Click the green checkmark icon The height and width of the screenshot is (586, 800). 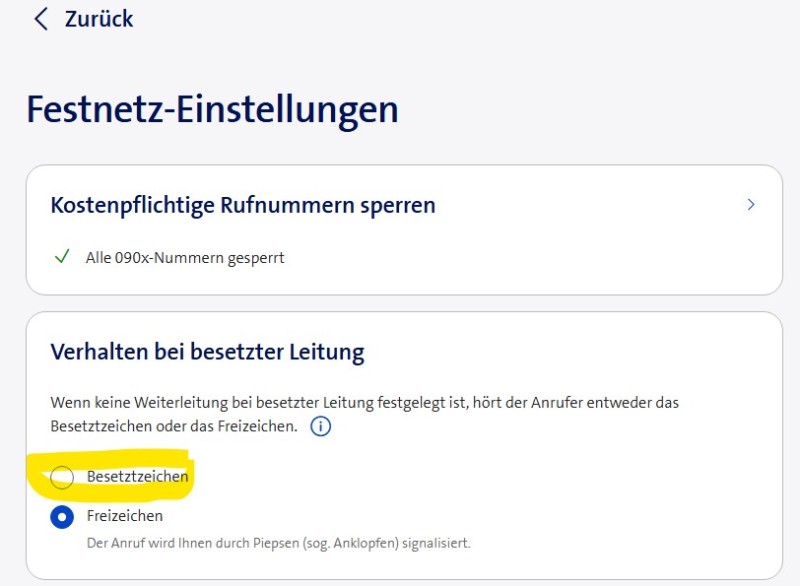click(x=62, y=257)
